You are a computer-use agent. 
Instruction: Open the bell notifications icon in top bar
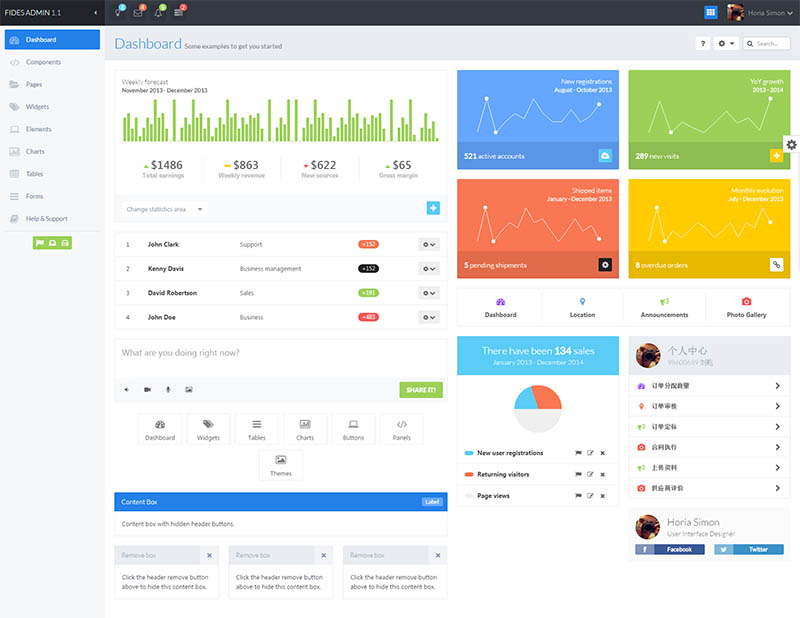click(x=158, y=13)
